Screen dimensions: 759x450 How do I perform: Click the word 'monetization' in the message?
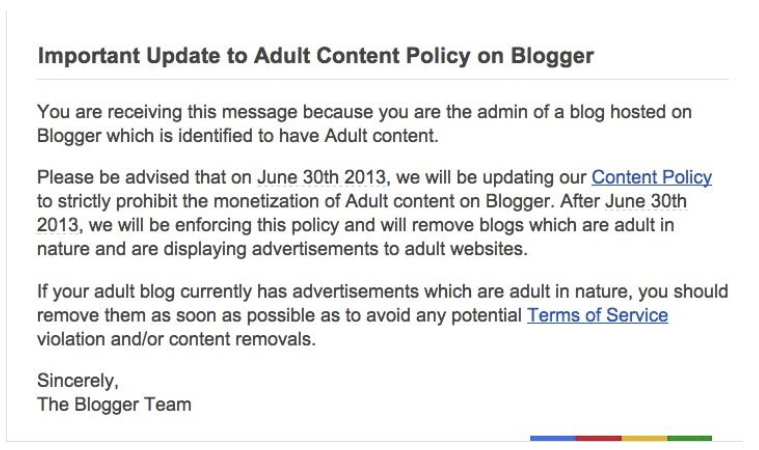click(288, 201)
